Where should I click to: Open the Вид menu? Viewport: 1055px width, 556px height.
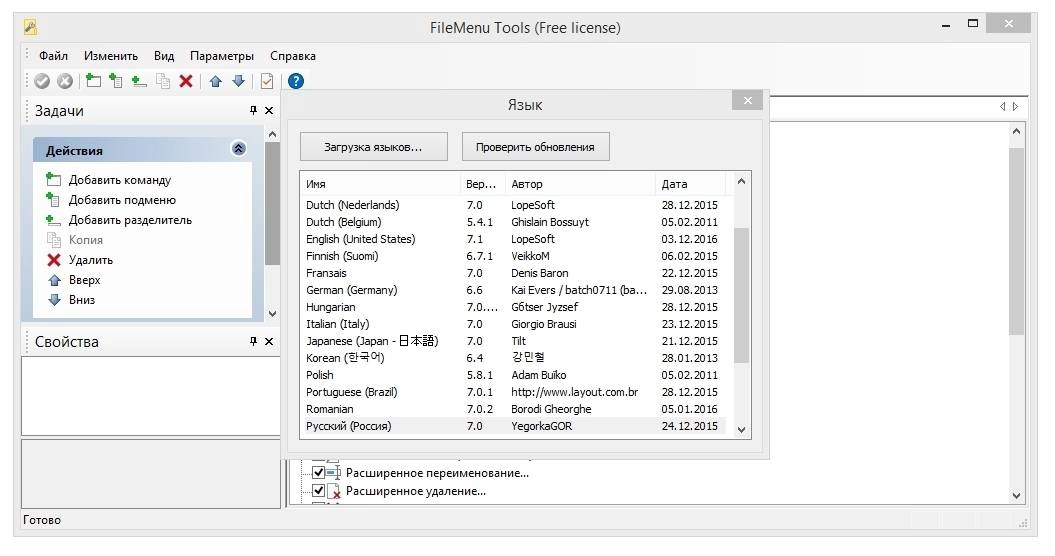[x=164, y=56]
